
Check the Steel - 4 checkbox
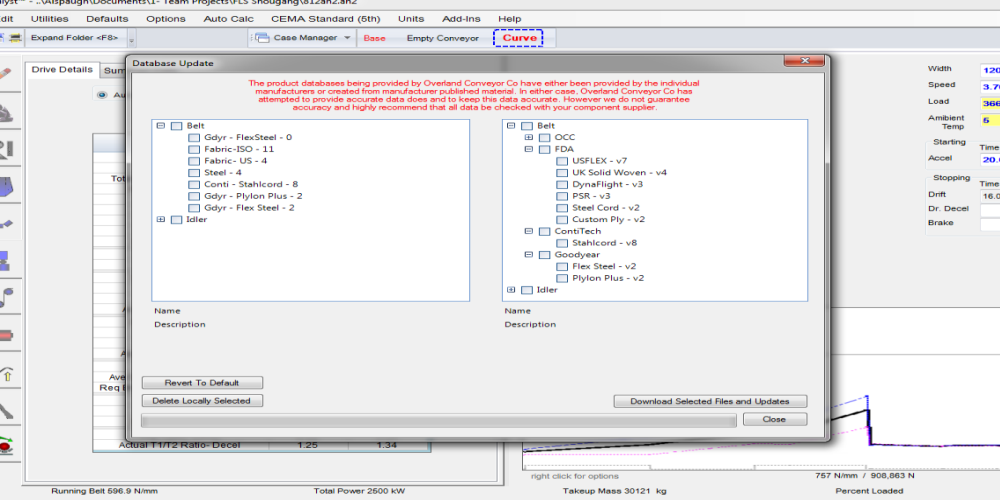click(x=193, y=173)
